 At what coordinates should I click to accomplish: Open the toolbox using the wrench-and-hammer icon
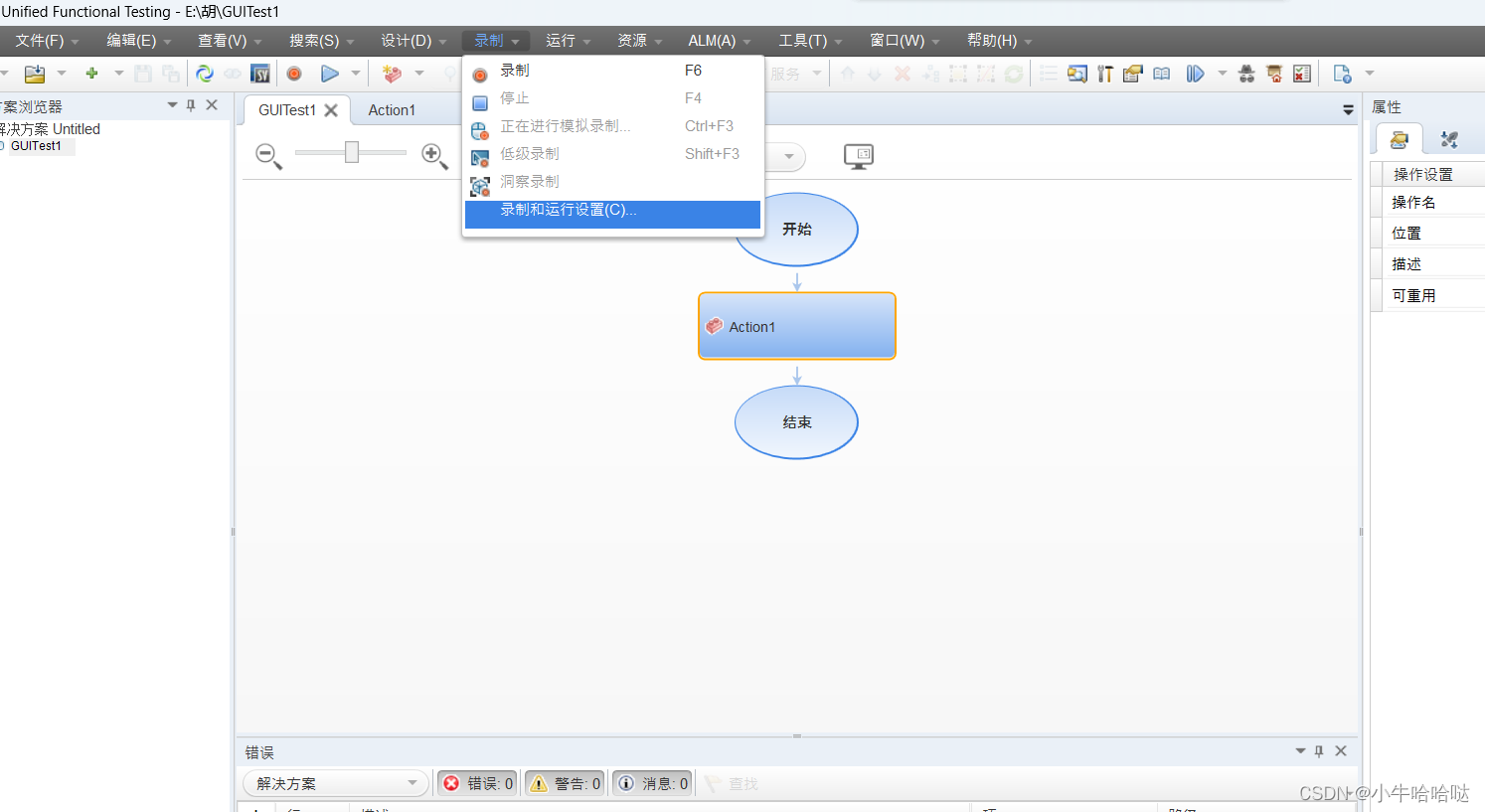[x=1104, y=73]
